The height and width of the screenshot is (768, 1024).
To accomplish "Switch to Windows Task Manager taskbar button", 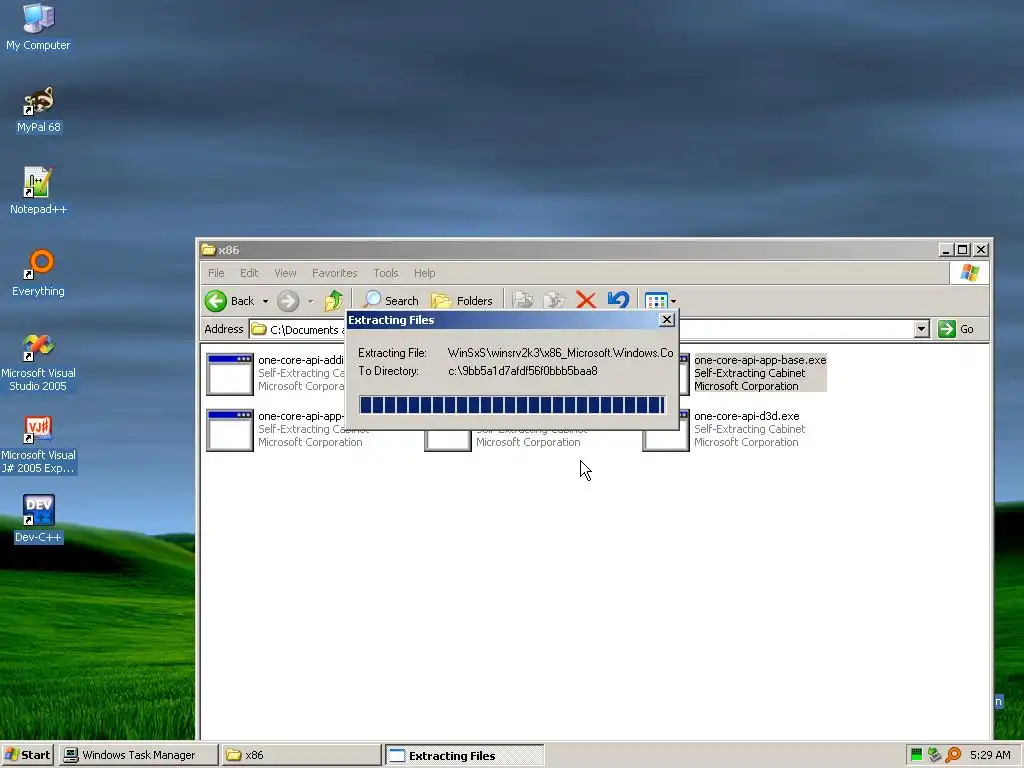I will [x=138, y=755].
